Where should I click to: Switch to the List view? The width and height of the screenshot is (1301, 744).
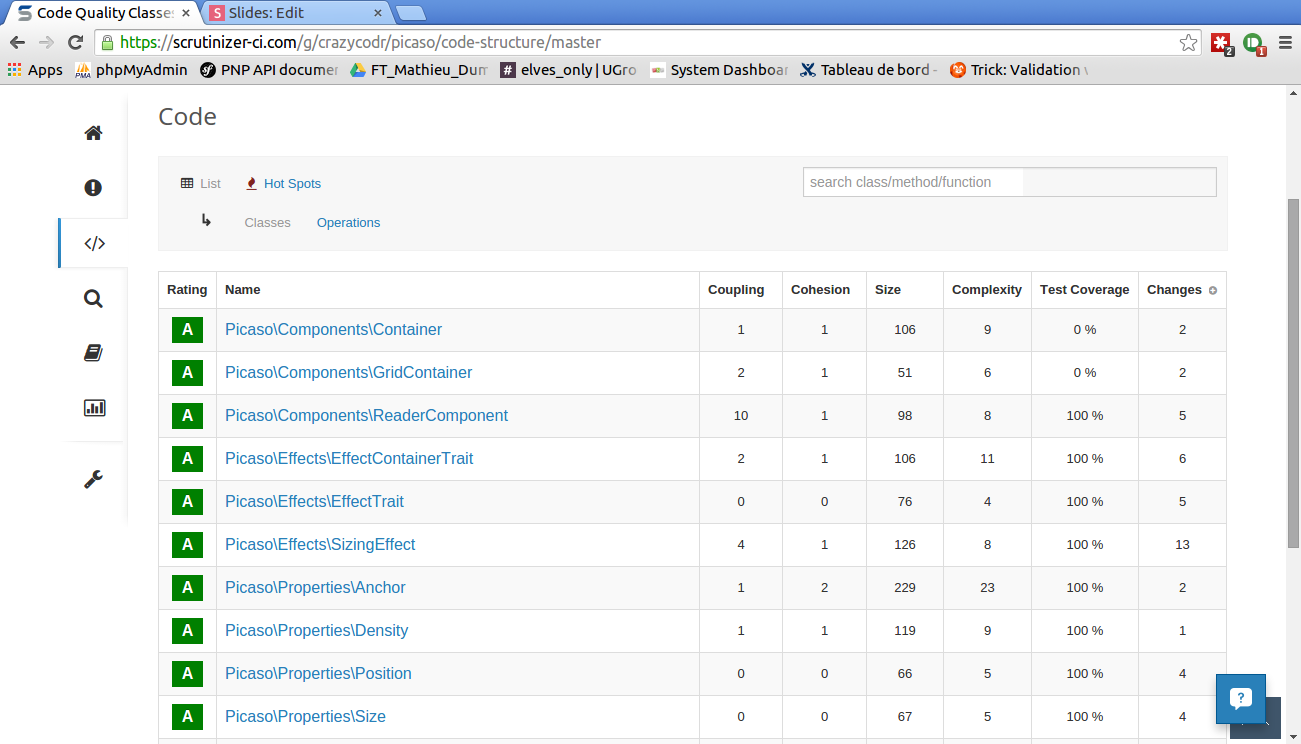201,183
